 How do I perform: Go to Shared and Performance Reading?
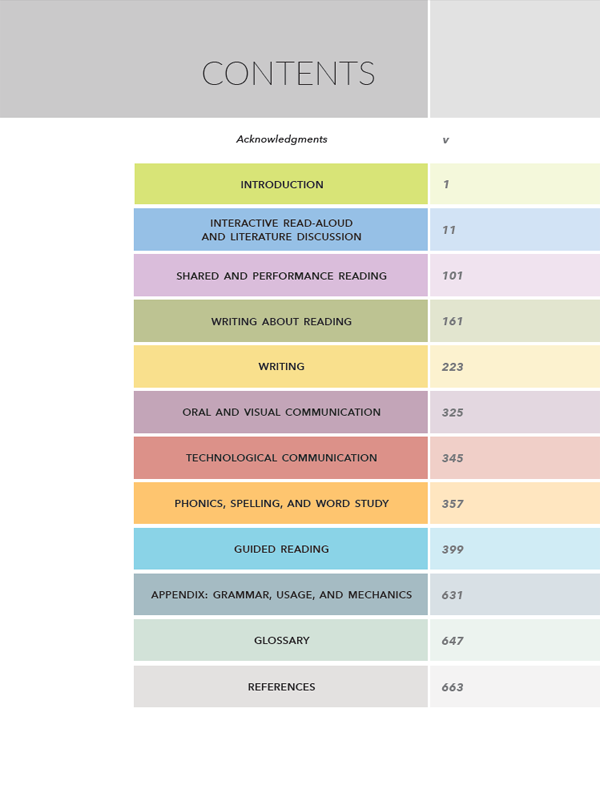pyautogui.click(x=282, y=276)
